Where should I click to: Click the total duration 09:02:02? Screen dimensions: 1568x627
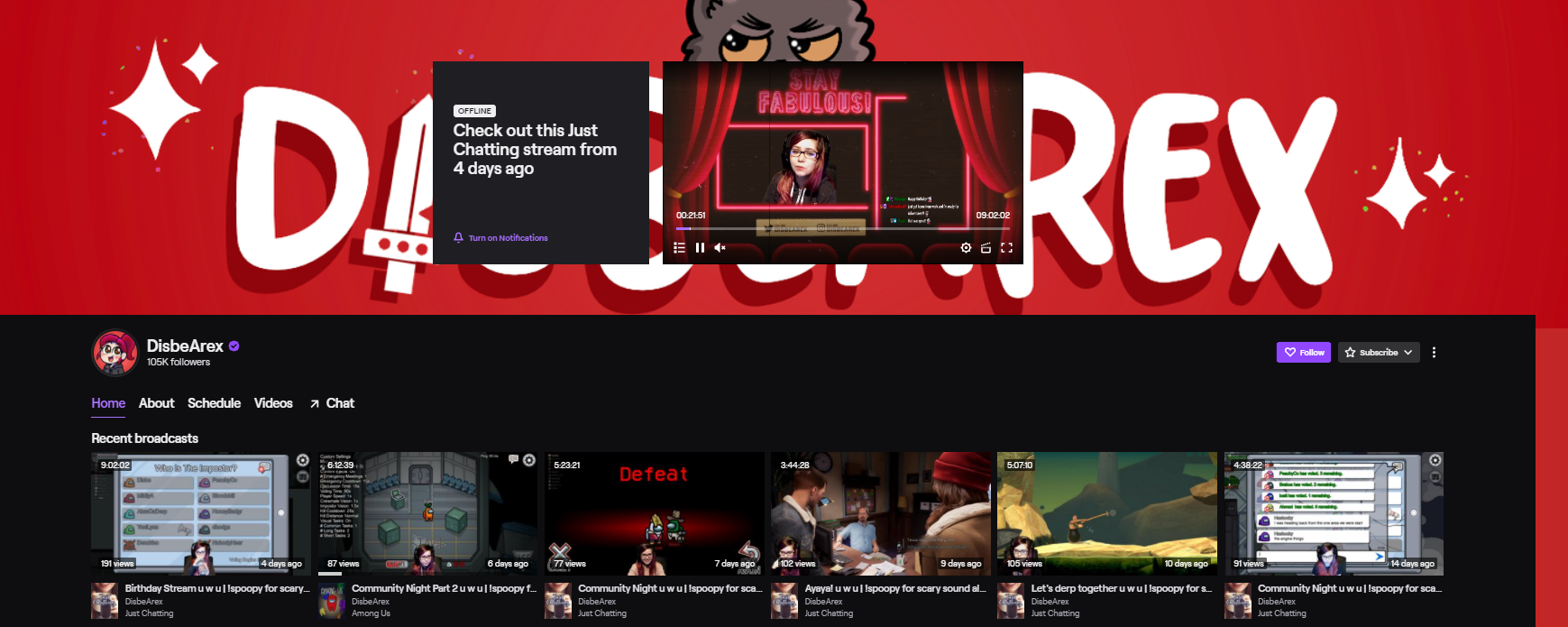993,216
